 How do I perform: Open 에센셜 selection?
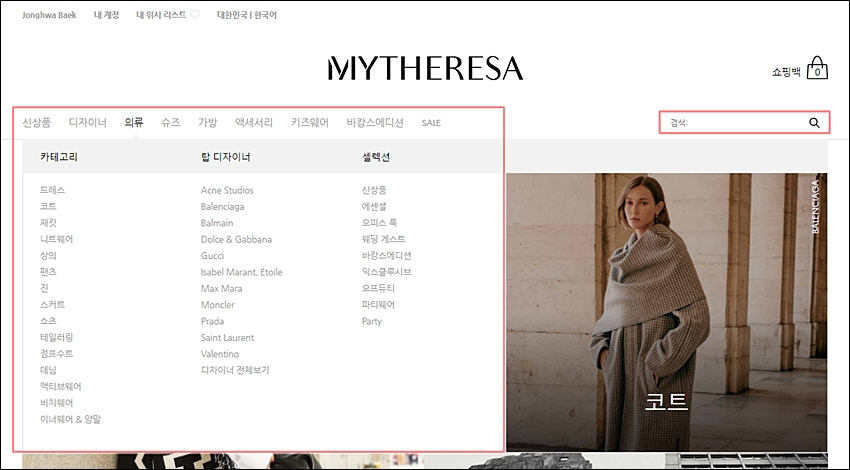(374, 206)
